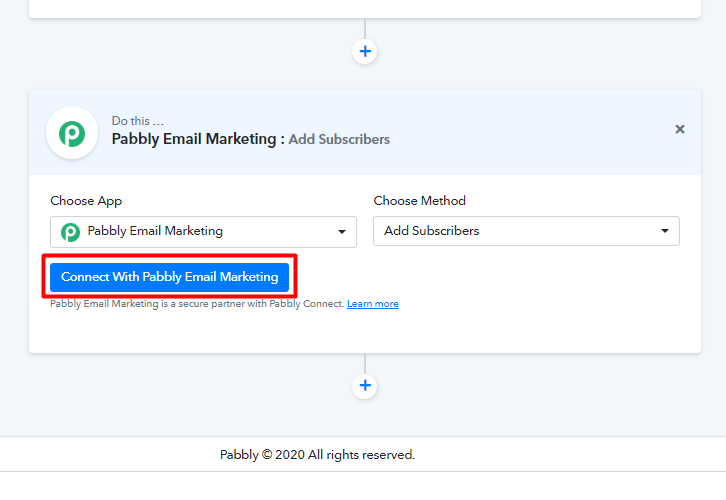This screenshot has width=726, height=500.
Task: Click the 'Pabbly Email Marketing :' header title
Action: click(198, 139)
